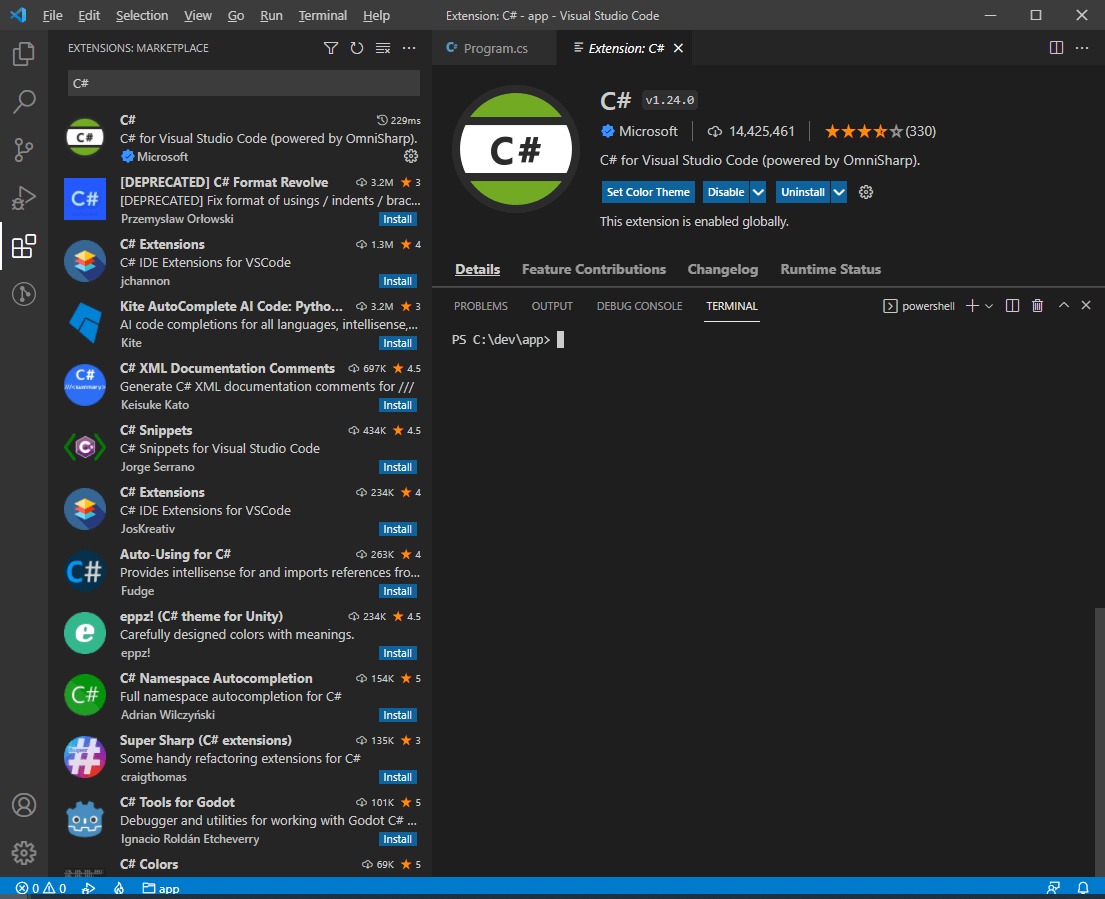1105x899 pixels.
Task: Install C# Format Revolve extension
Action: (x=397, y=219)
